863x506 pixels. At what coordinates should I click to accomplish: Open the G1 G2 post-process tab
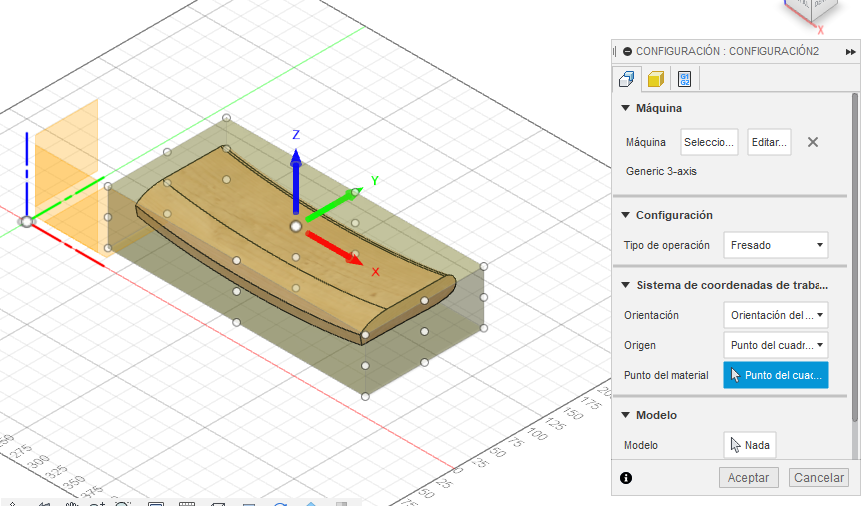[684, 79]
